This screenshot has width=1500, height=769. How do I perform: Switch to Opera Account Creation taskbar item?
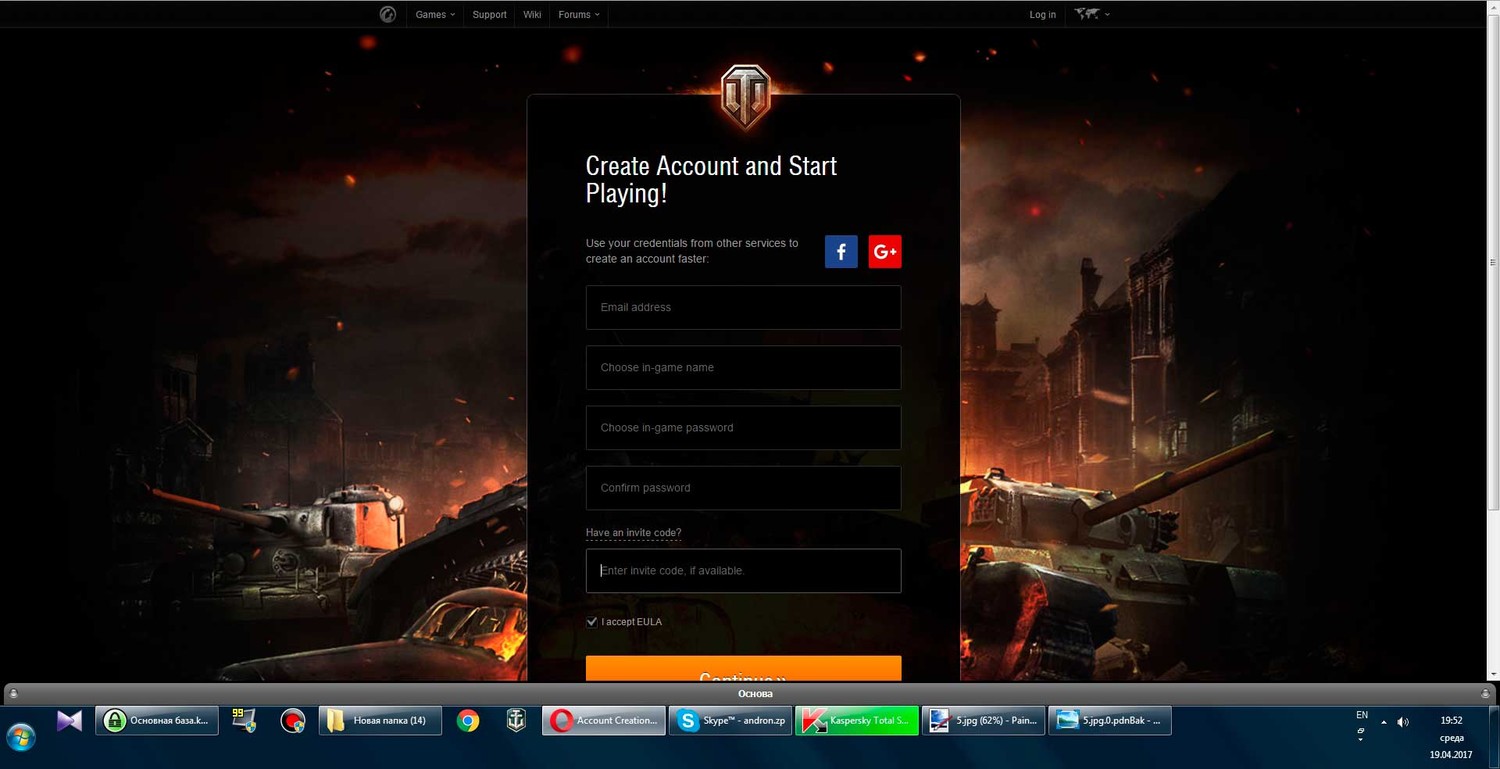(604, 721)
